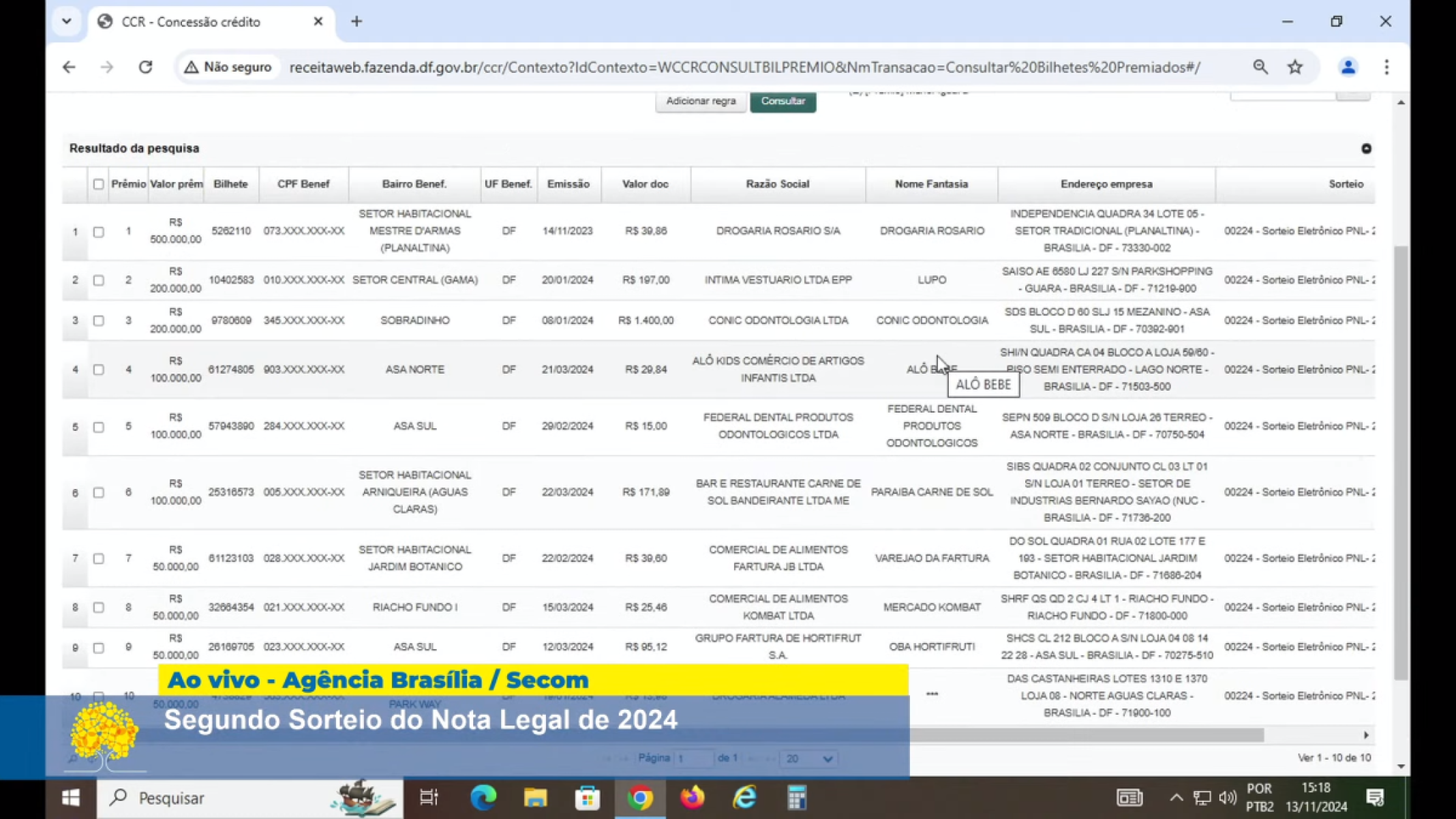Image resolution: width=1456 pixels, height=819 pixels.
Task: Open Chrome's three-dot menu
Action: pyautogui.click(x=1386, y=67)
